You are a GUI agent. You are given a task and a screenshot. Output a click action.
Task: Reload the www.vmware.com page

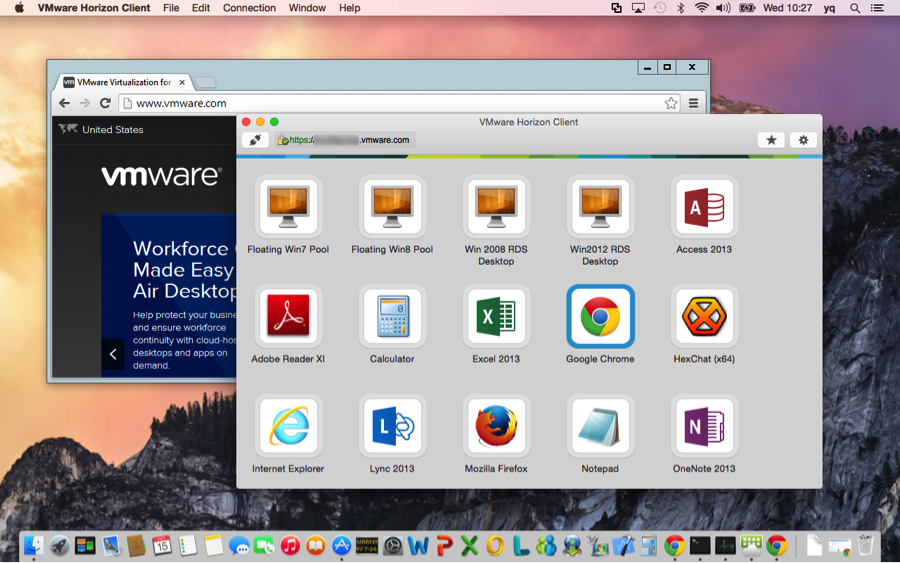pos(105,103)
